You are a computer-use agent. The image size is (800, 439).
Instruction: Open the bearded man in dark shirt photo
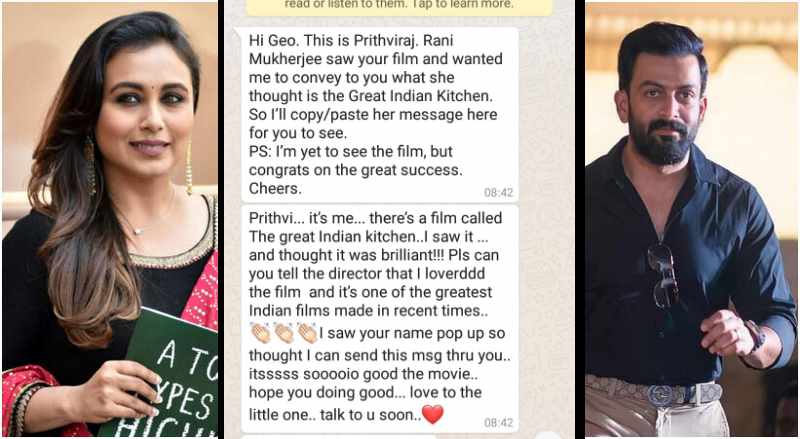tap(691, 220)
